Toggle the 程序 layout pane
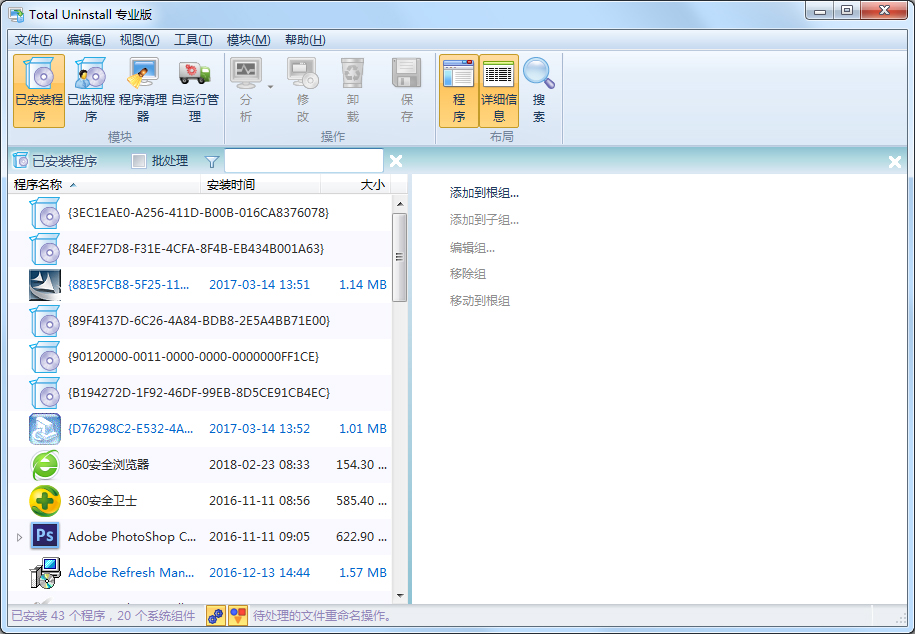This screenshot has width=915, height=634. pos(459,91)
